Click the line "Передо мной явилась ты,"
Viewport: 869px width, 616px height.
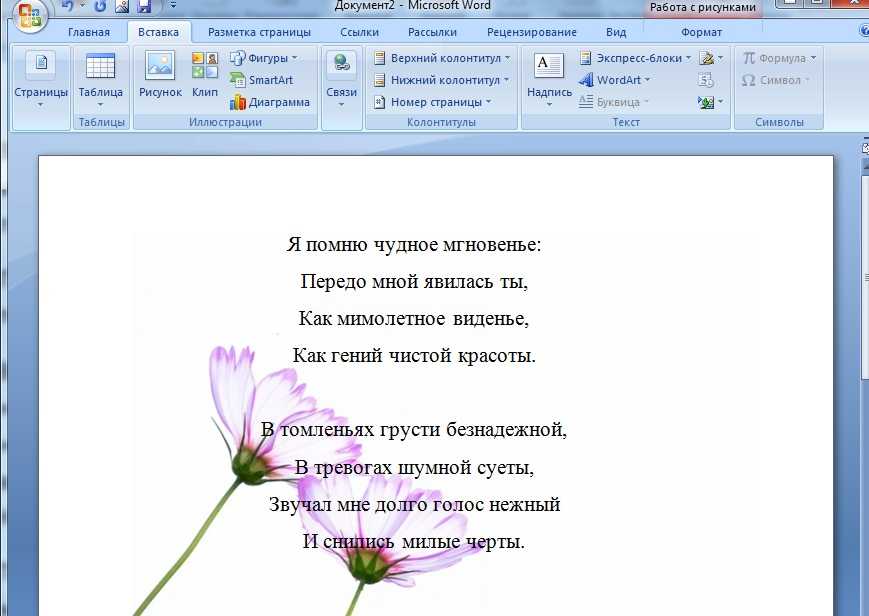(x=414, y=281)
